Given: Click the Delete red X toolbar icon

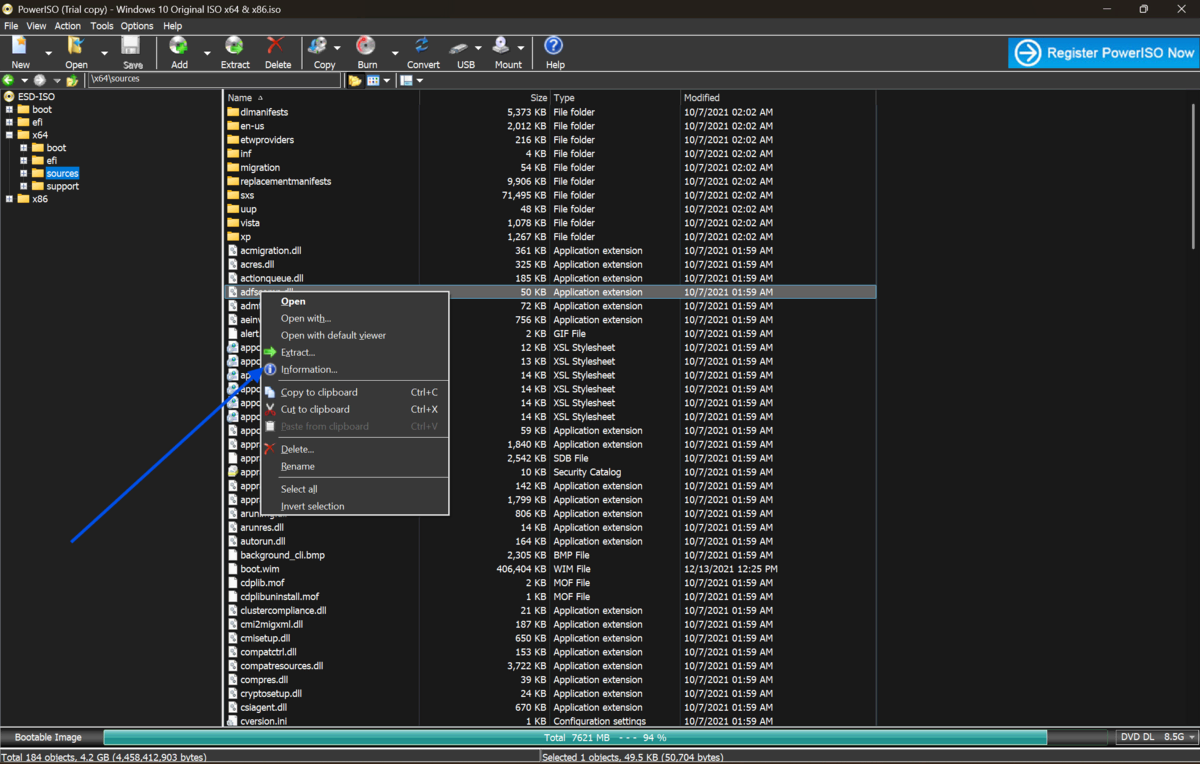Looking at the screenshot, I should coord(276,46).
